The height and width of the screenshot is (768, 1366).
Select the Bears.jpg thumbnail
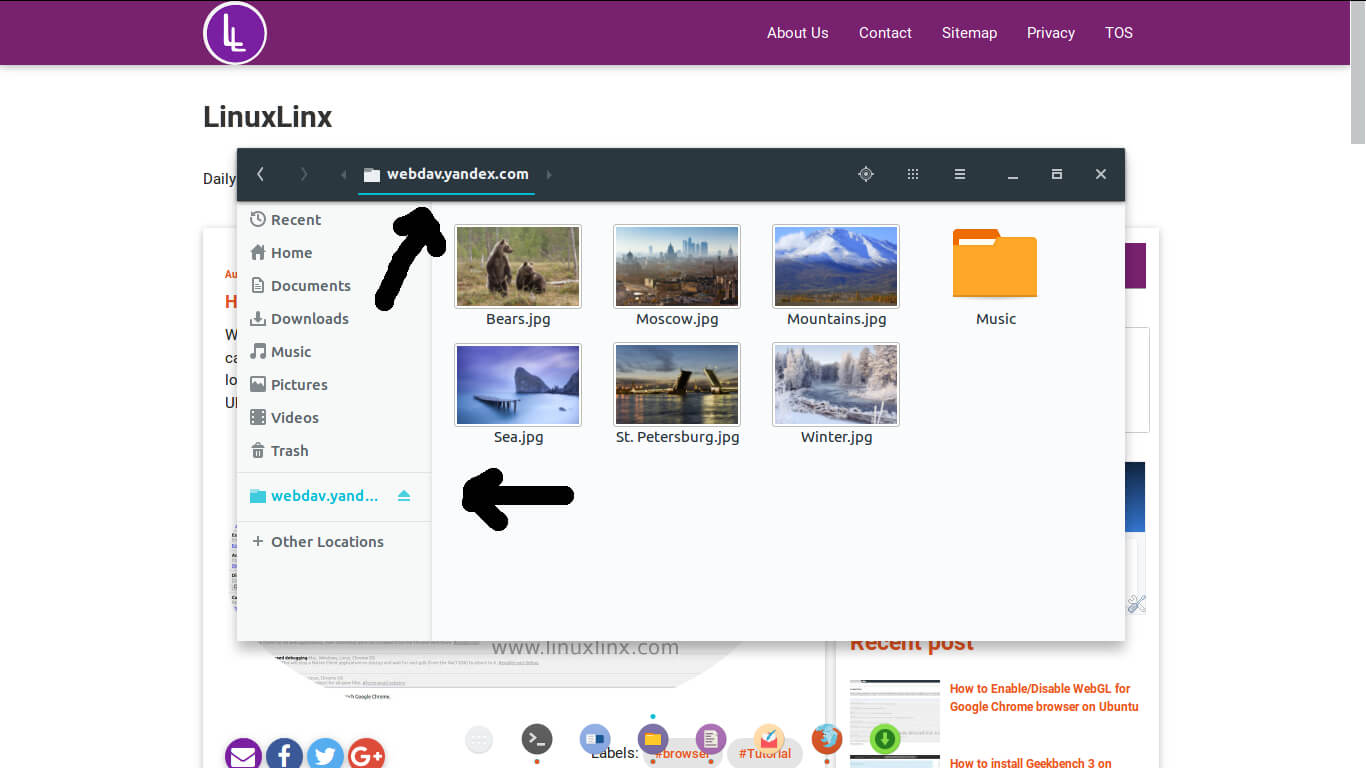[518, 266]
